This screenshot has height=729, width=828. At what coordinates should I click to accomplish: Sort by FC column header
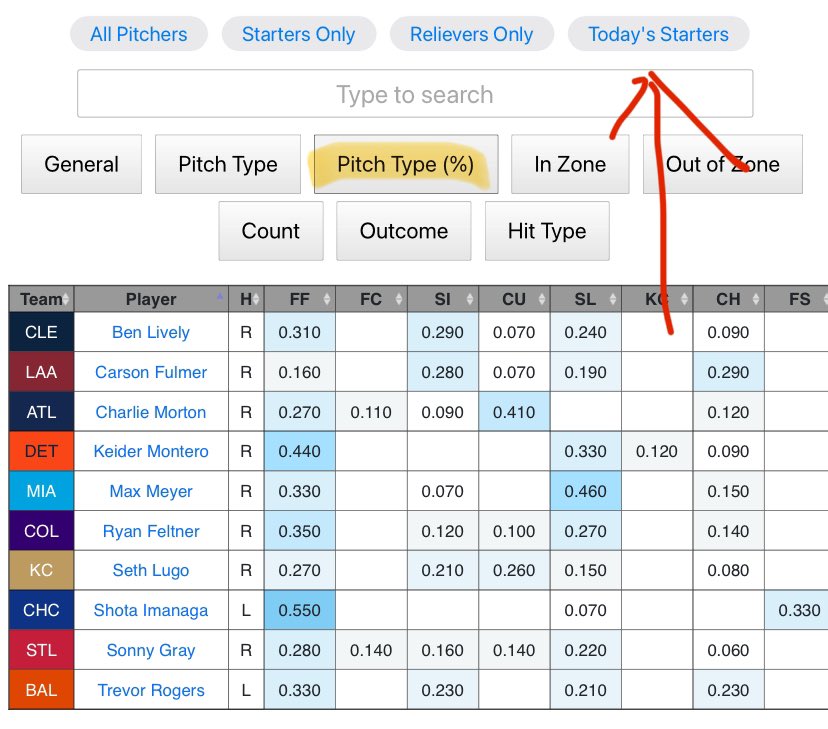[371, 299]
